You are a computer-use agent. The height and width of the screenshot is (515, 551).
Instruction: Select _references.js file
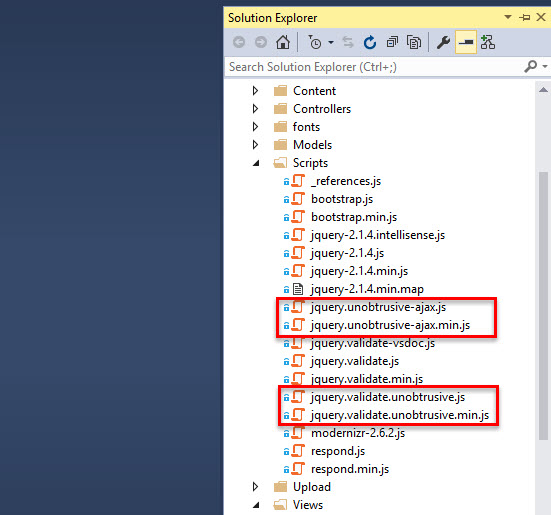point(346,181)
